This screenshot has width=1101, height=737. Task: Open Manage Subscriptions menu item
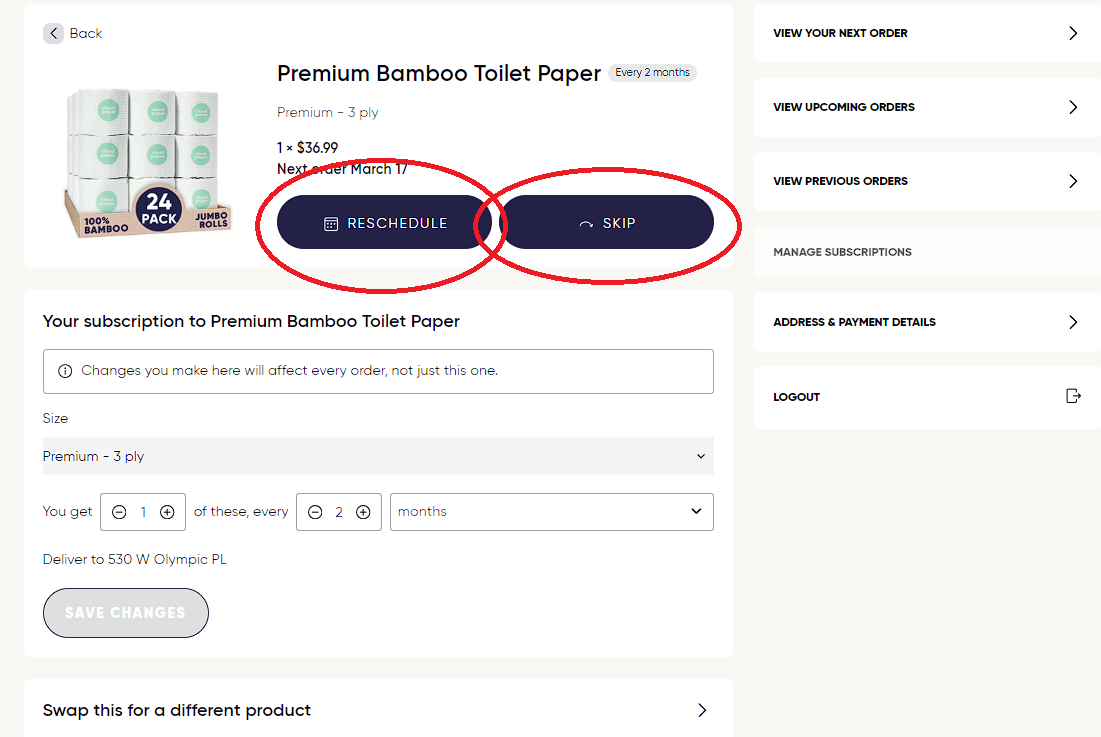pyautogui.click(x=842, y=252)
